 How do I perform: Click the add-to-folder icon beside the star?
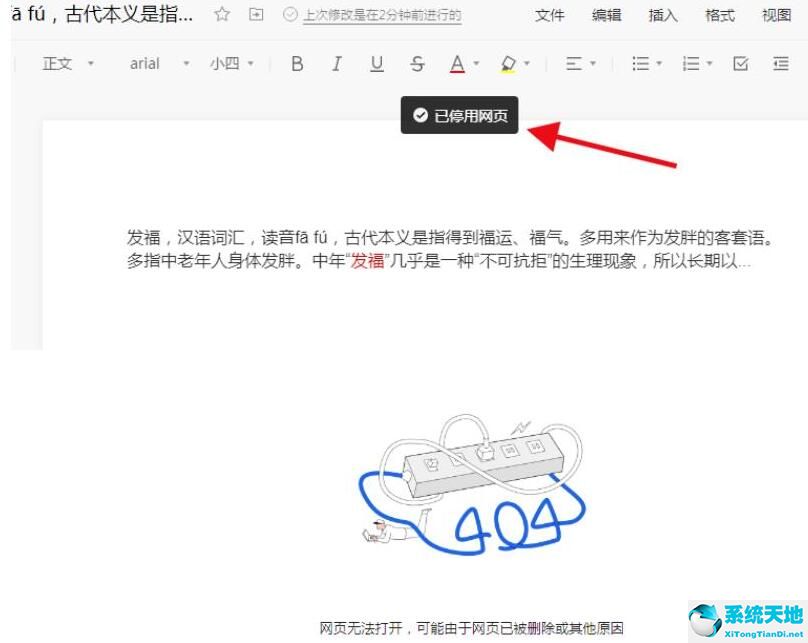point(256,15)
